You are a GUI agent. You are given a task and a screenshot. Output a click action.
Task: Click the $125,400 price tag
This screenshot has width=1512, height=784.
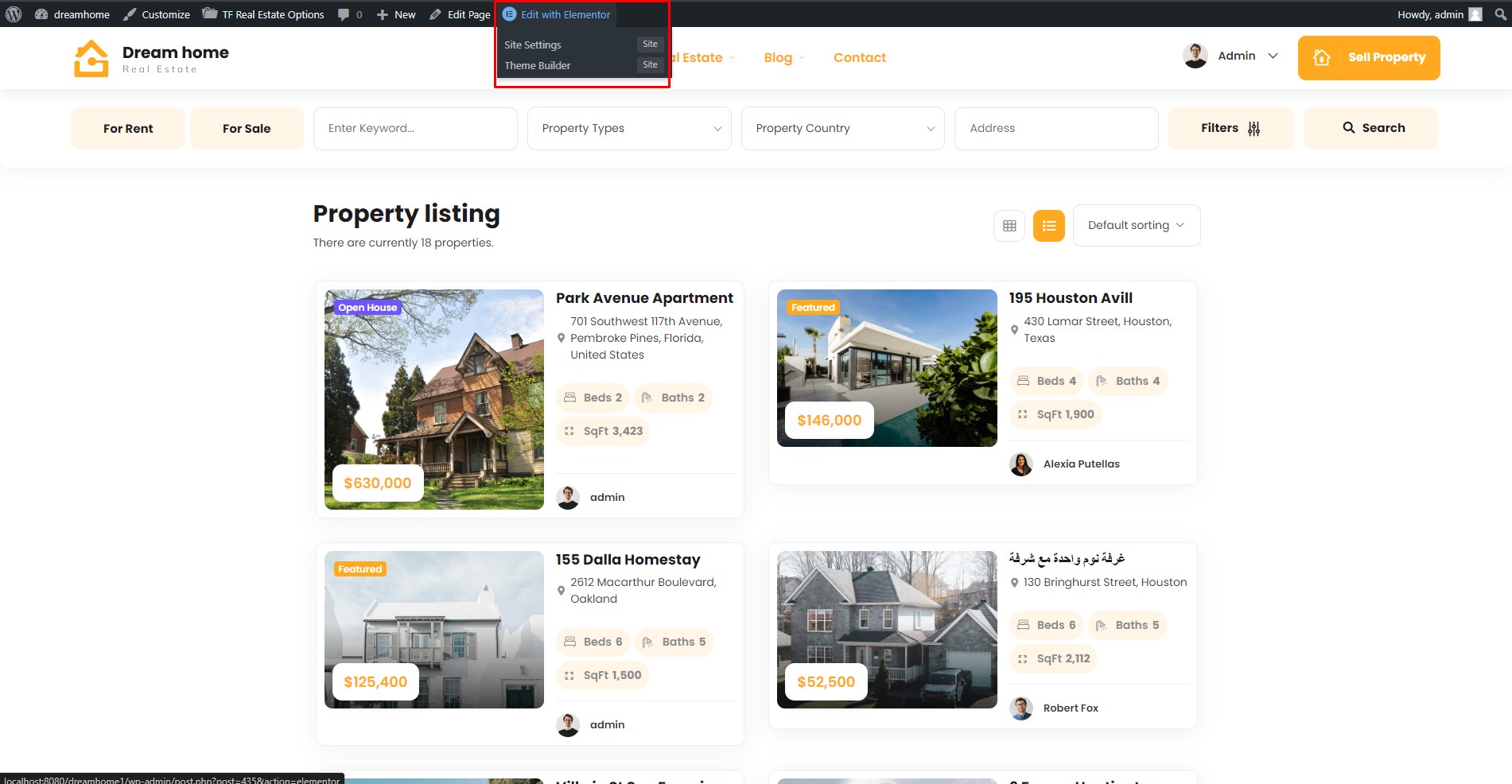375,682
